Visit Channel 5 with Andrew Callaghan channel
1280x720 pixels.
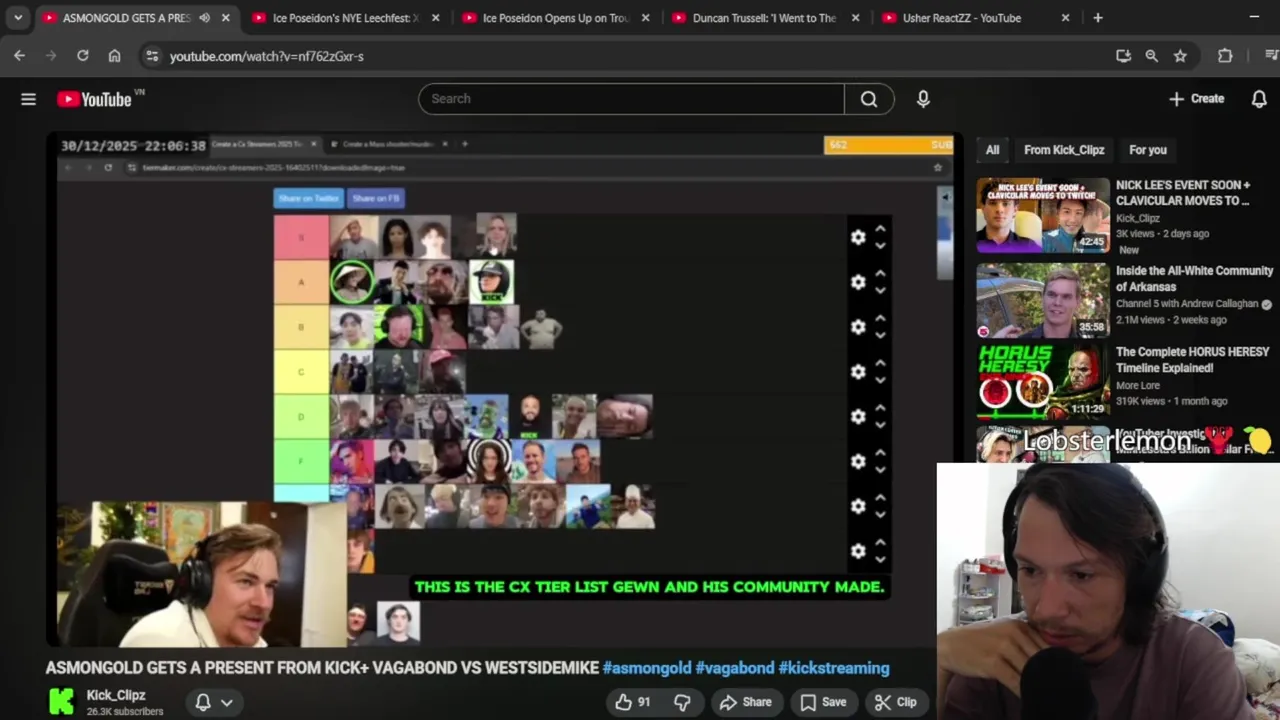1187,304
